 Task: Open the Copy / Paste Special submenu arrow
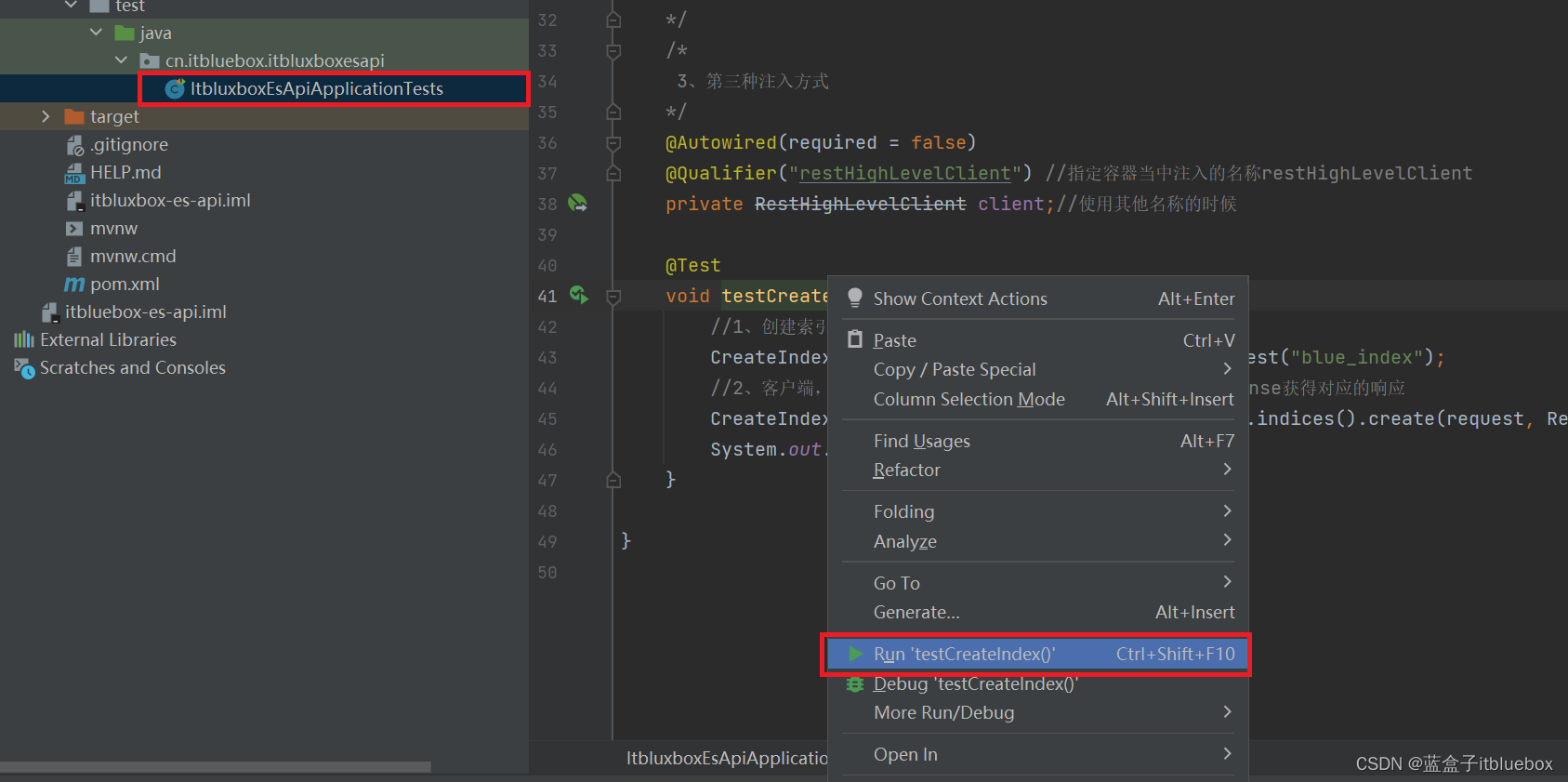click(1227, 369)
